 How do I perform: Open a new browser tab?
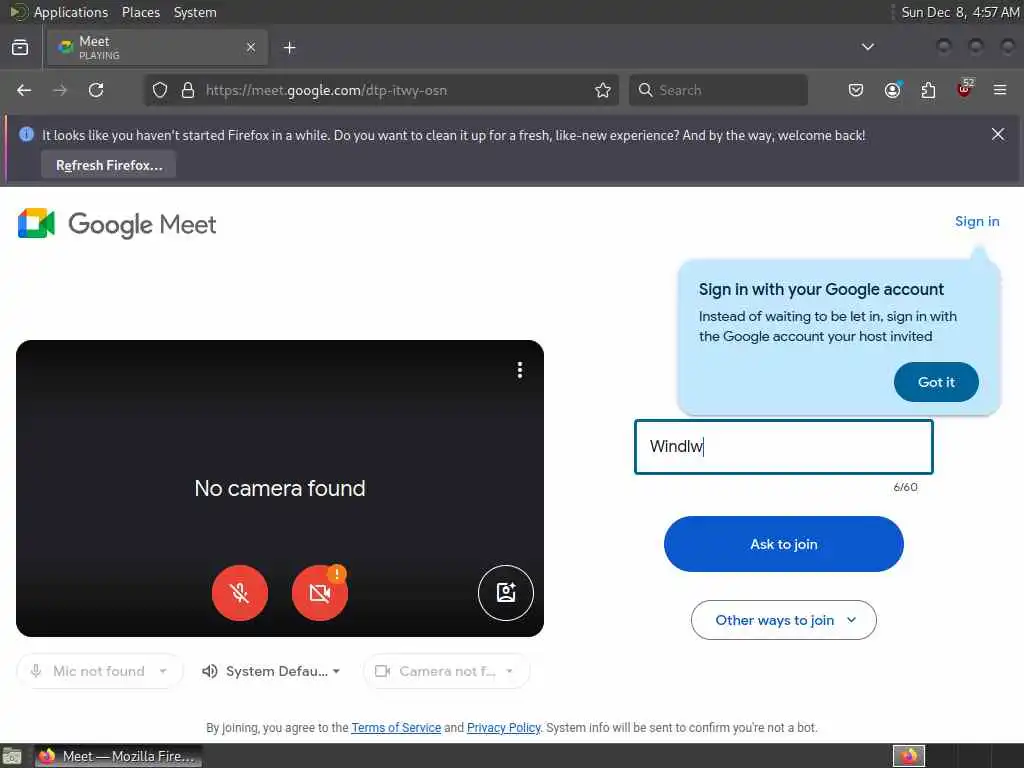pos(290,48)
